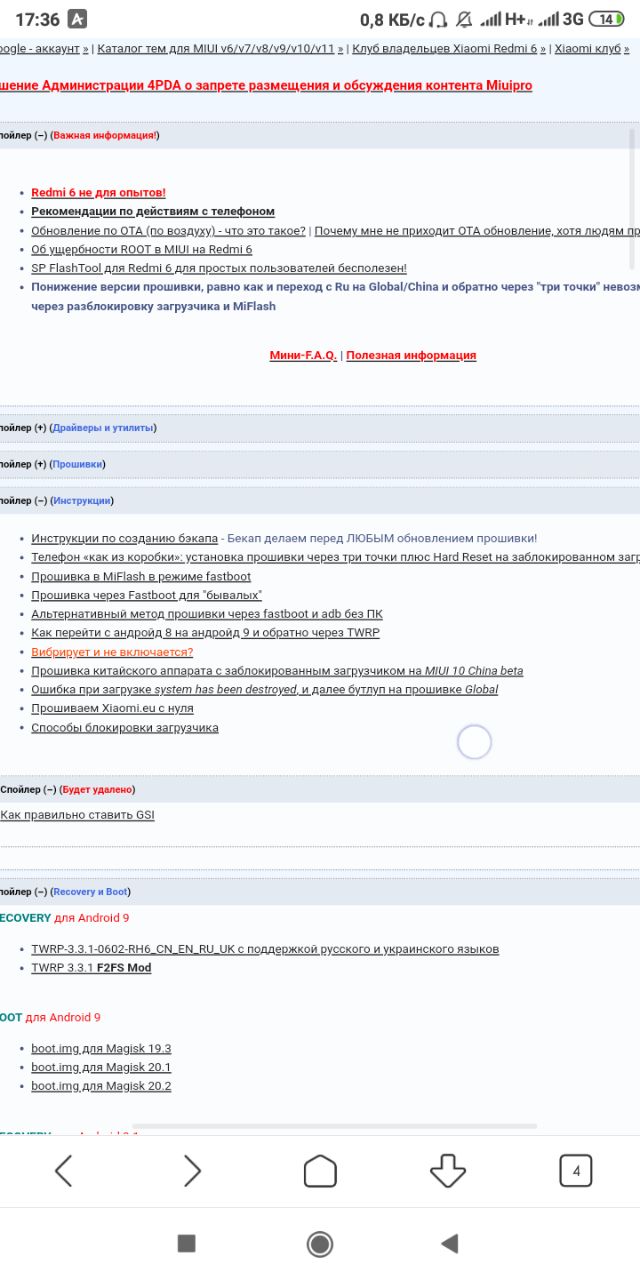Image resolution: width=640 pixels, height=1280 pixels.
Task: Open Прошивка китайского аппарата link
Action: pos(277,671)
